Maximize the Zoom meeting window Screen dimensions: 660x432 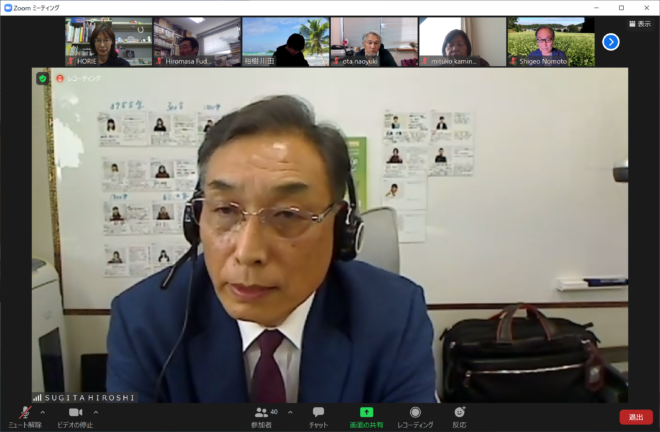(620, 7)
